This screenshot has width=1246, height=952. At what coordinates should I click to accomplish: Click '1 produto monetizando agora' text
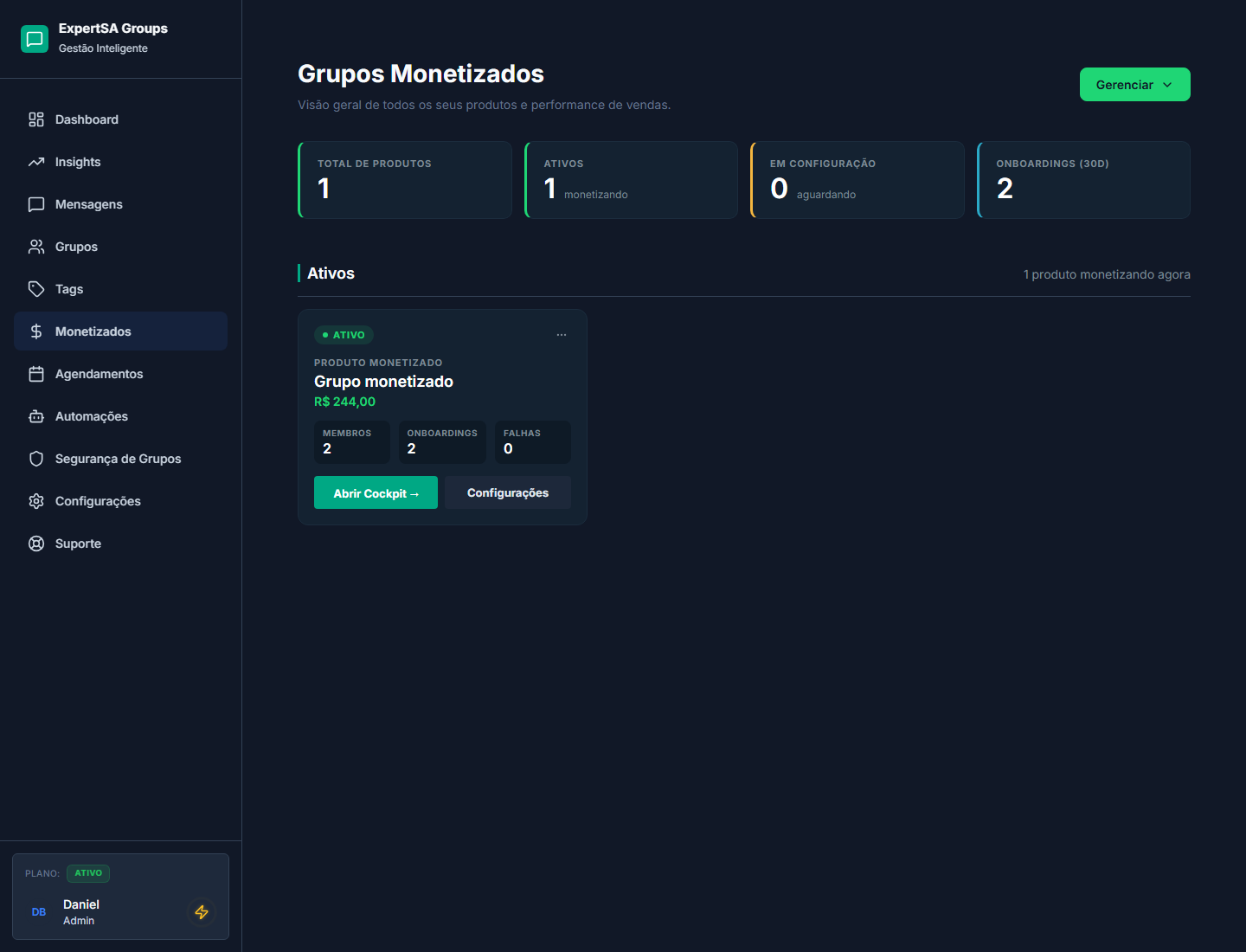[x=1107, y=274]
